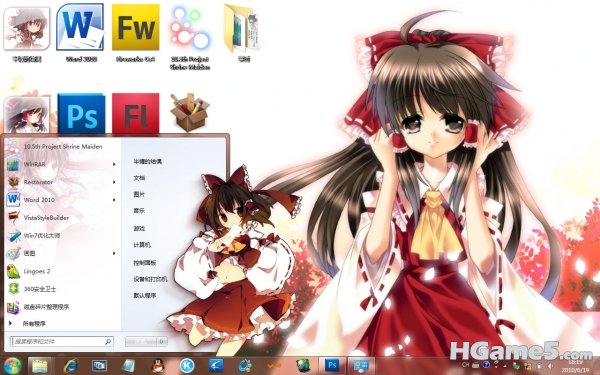This screenshot has height=375, width=600.
Task: Switch to Photoshop in the taskbar
Action: pyautogui.click(x=332, y=365)
